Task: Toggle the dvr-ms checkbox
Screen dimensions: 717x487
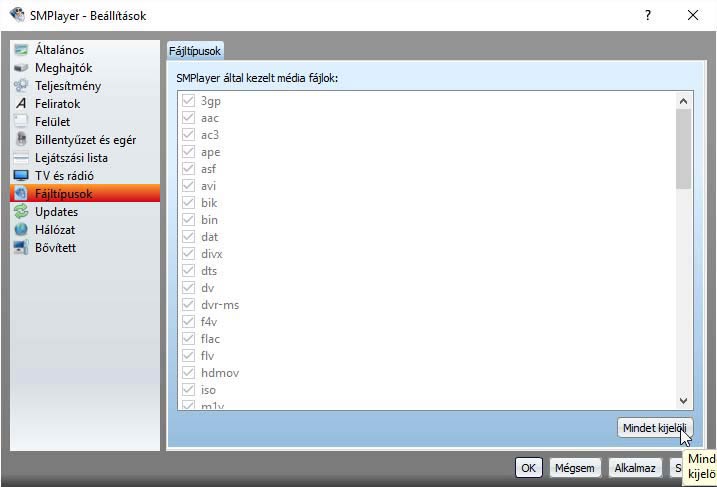Action: 188,304
